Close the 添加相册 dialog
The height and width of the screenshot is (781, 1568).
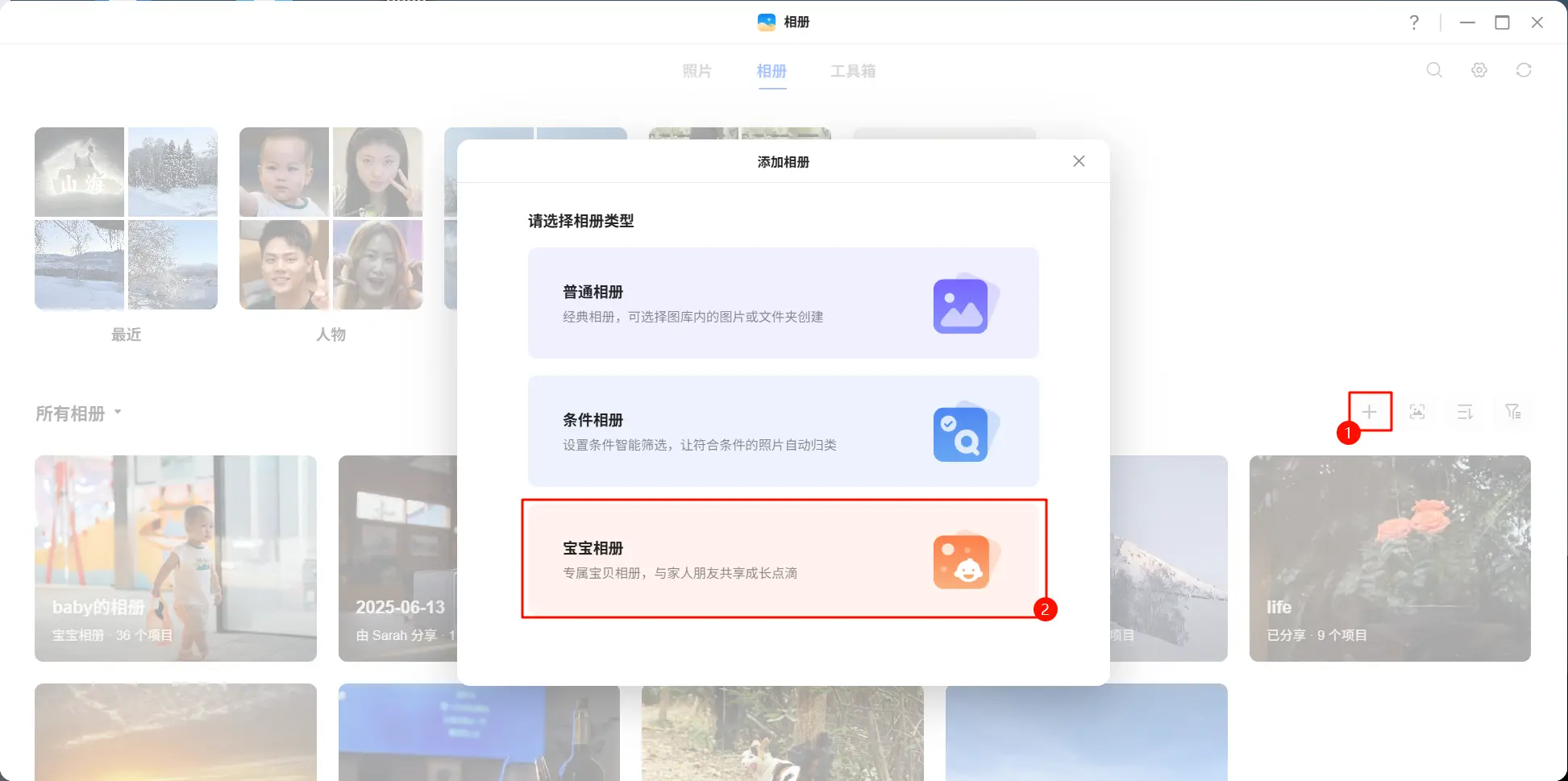tap(1078, 161)
